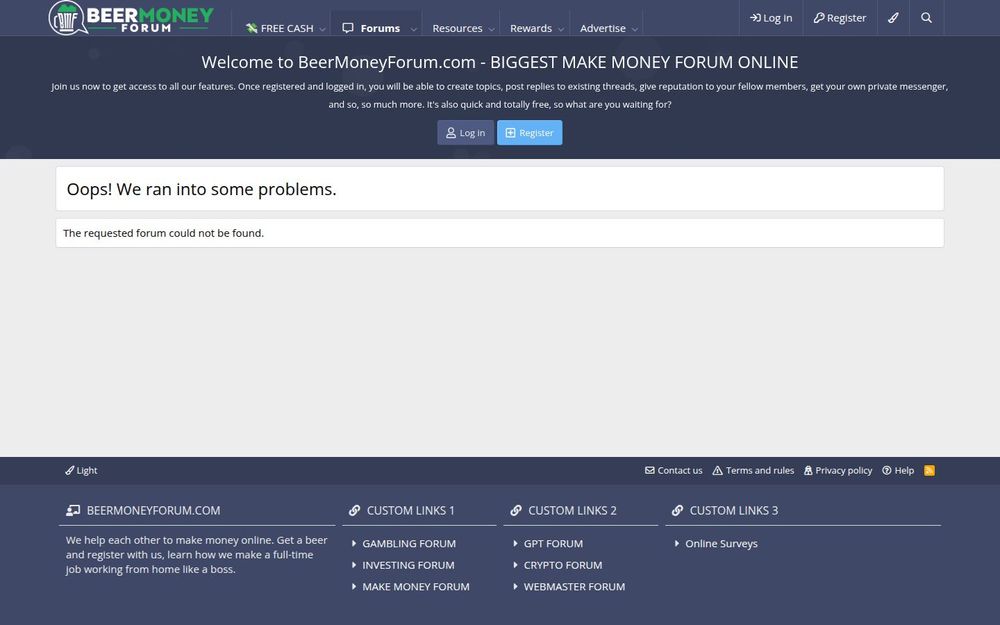Click the Welcome to BeerMoneyForum.com headline

tap(500, 62)
